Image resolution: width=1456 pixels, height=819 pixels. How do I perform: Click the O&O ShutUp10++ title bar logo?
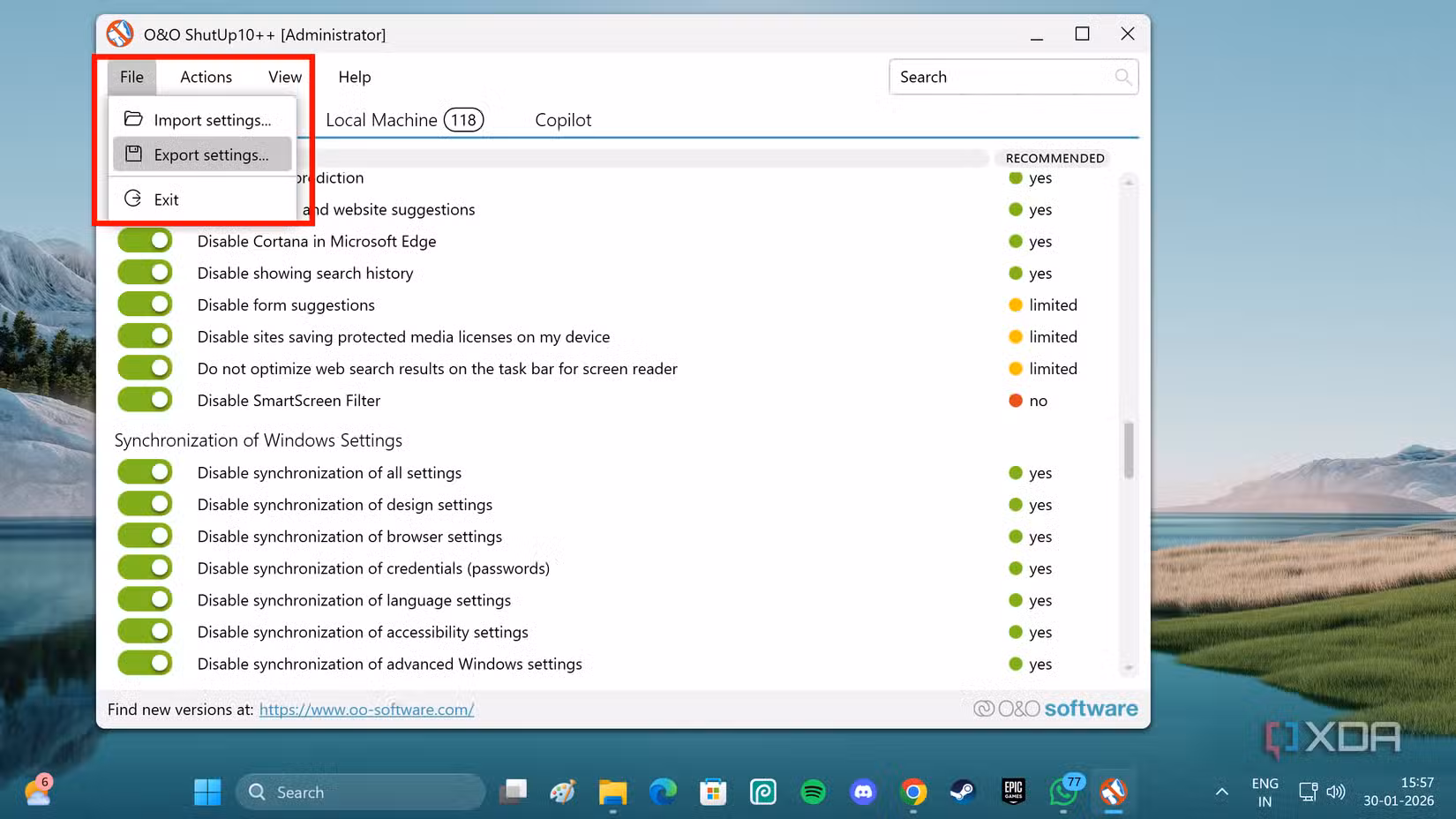(120, 34)
